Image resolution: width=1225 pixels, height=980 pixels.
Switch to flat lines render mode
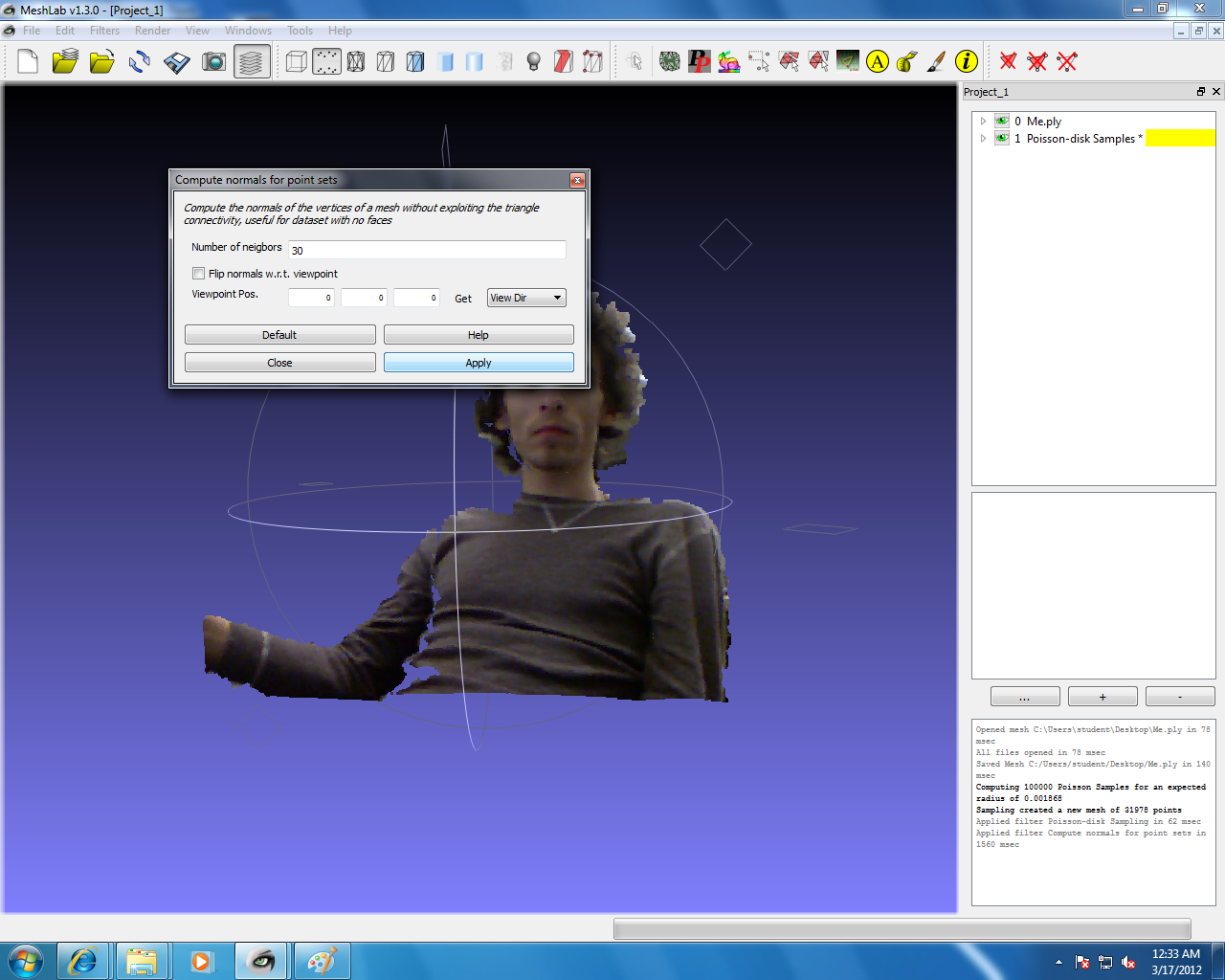[x=415, y=62]
